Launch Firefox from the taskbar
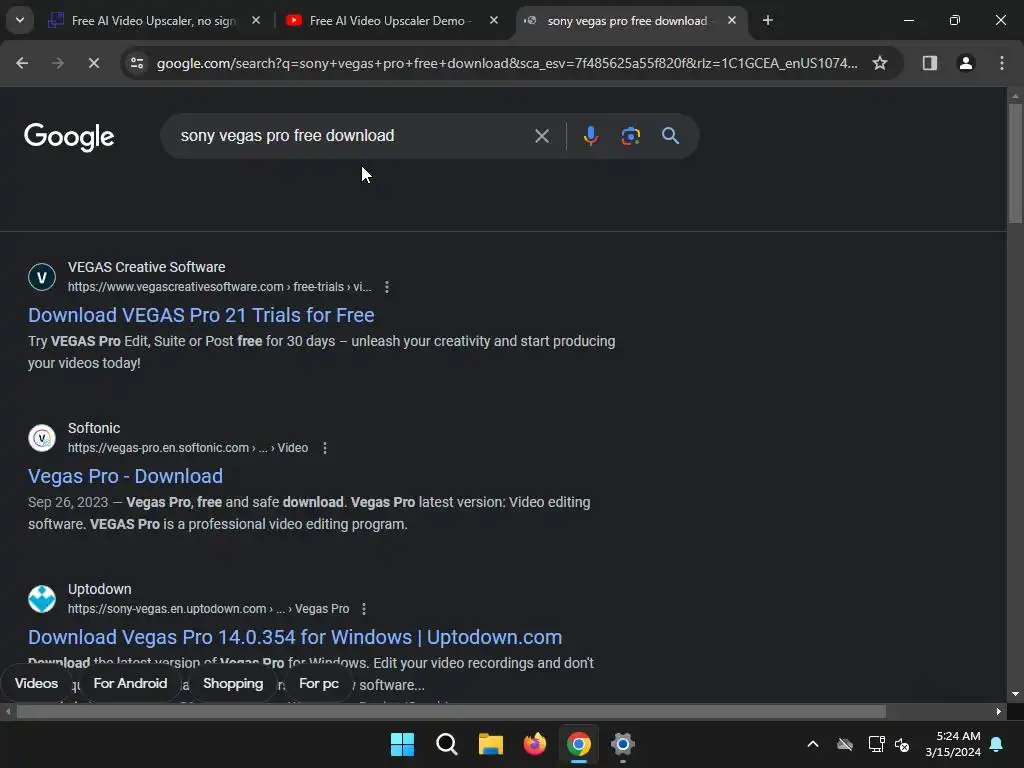1024x768 pixels. pyautogui.click(x=535, y=744)
